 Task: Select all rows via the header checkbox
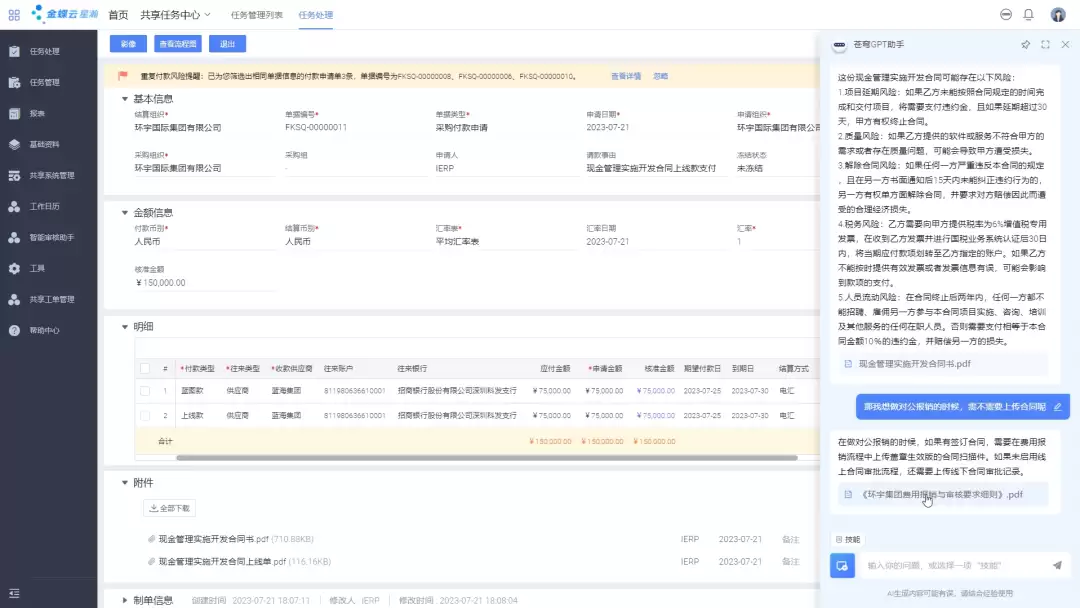(145, 368)
